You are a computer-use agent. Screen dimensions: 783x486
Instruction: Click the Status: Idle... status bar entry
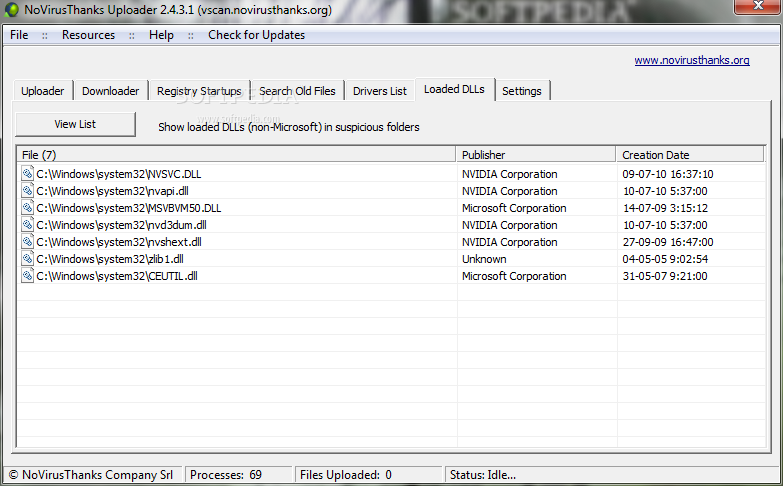612,475
